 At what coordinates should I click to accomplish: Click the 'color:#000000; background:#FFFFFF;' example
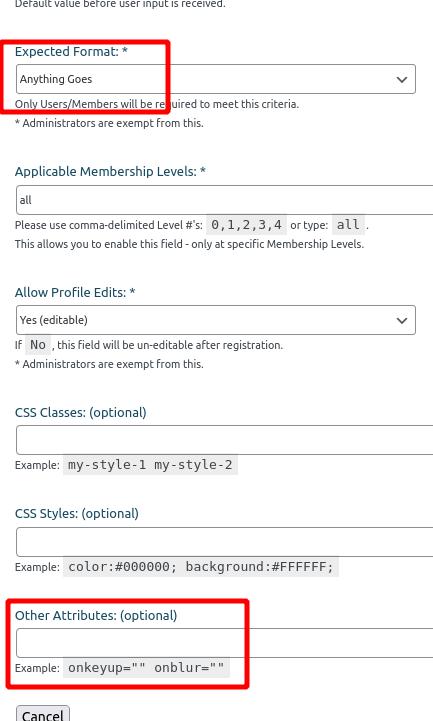coord(200,567)
